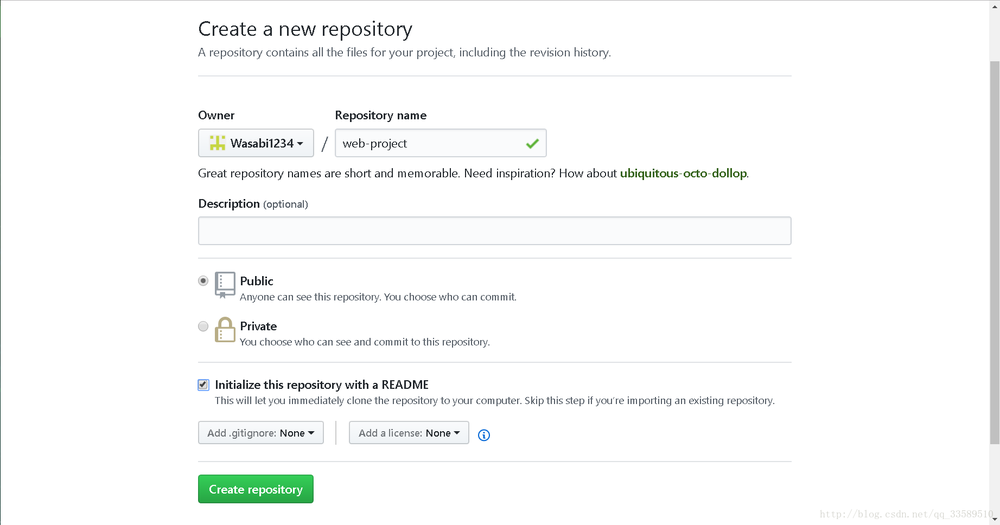Select the Private radio button

(204, 326)
